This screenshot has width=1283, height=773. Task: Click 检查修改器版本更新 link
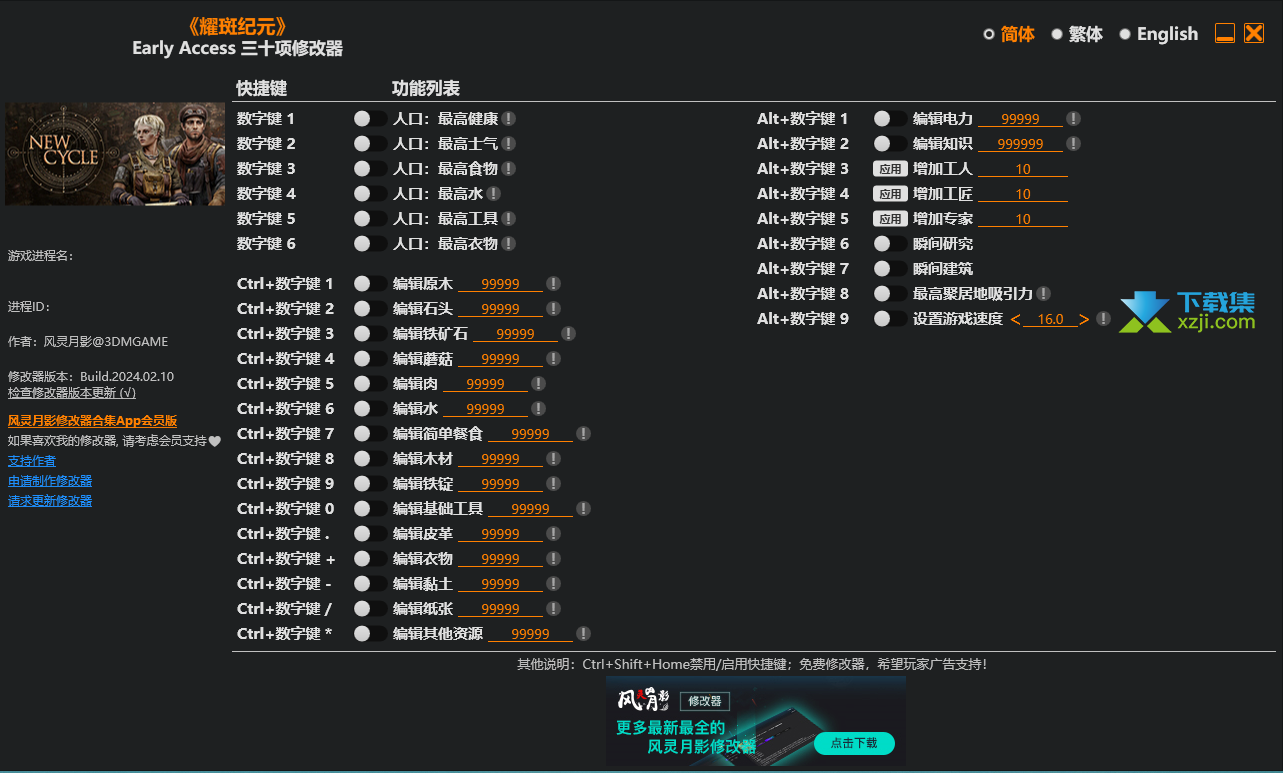coord(72,393)
